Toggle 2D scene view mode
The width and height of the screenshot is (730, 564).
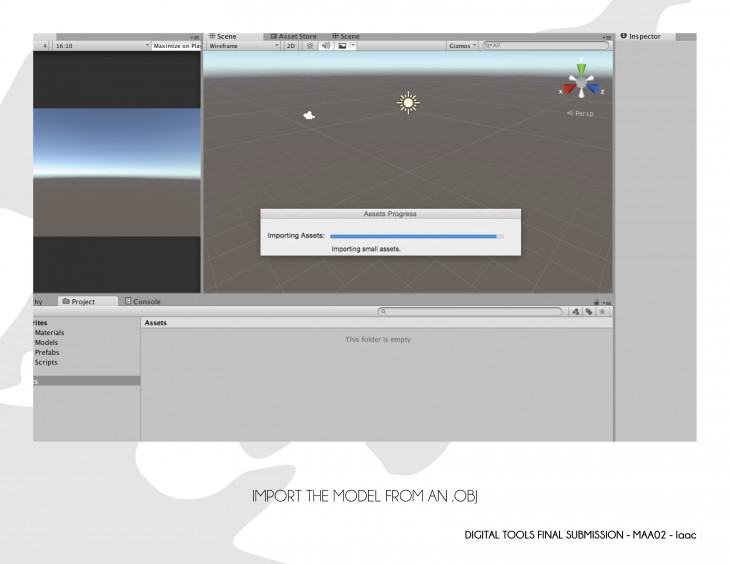coord(291,45)
